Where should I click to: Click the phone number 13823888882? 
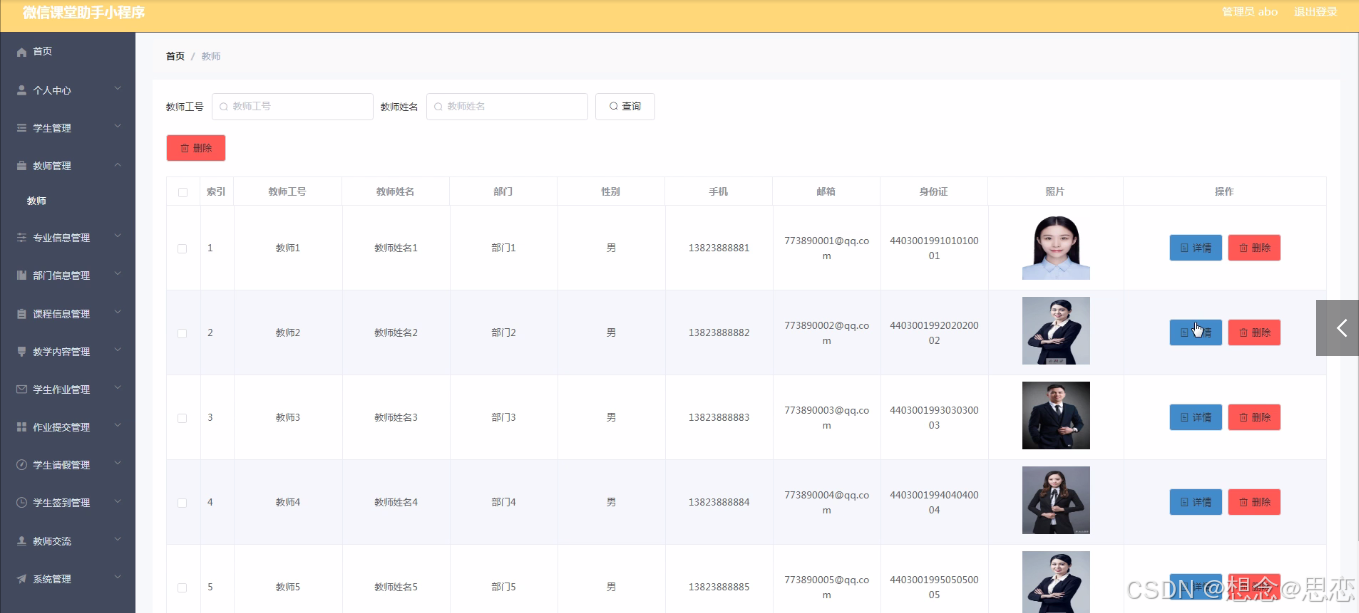719,333
